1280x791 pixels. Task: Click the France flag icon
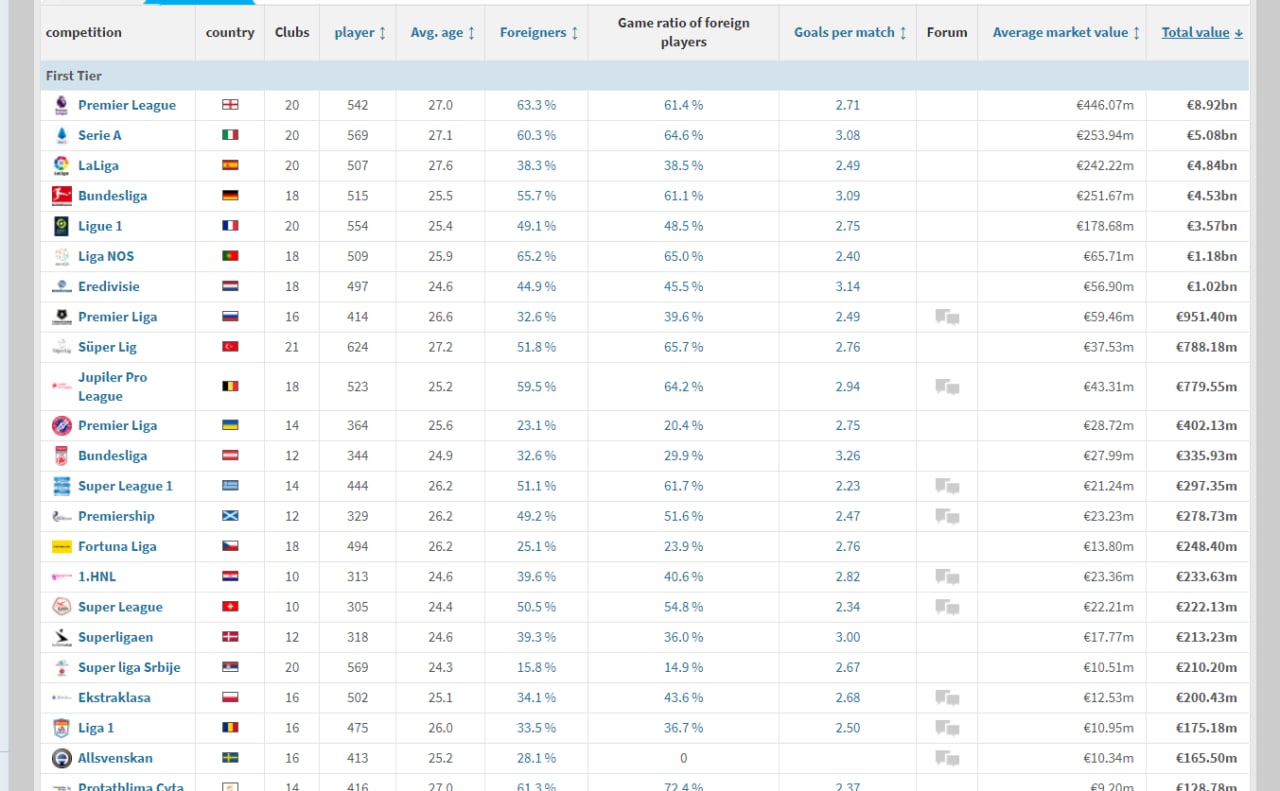230,226
